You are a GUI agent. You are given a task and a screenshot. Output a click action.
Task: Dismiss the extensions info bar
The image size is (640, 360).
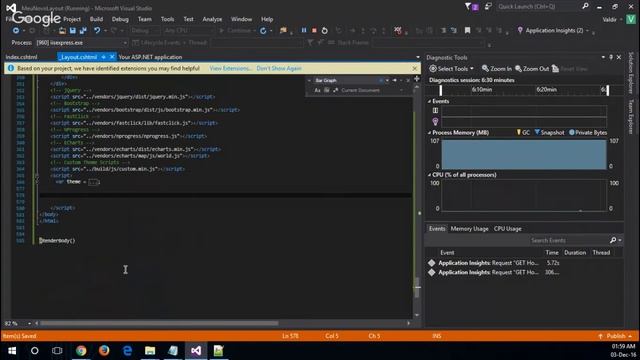point(415,69)
